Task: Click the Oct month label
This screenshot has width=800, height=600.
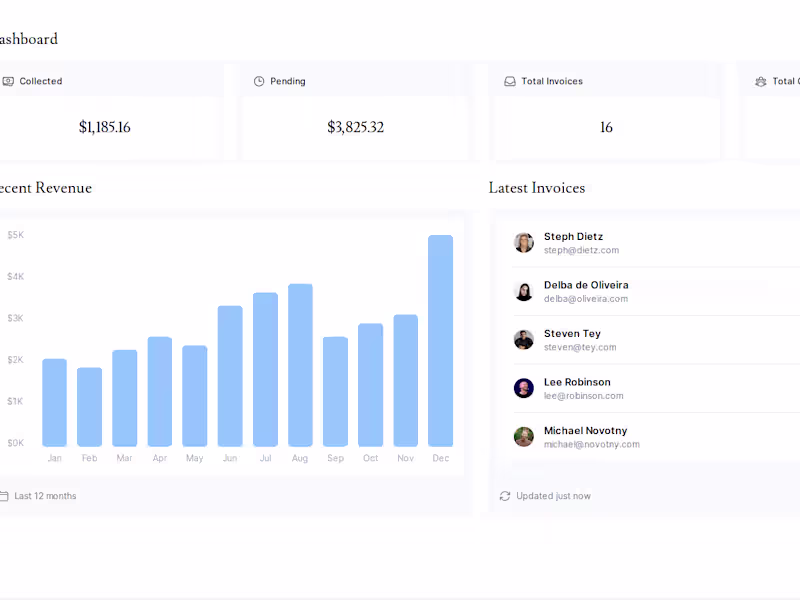Action: 371,458
